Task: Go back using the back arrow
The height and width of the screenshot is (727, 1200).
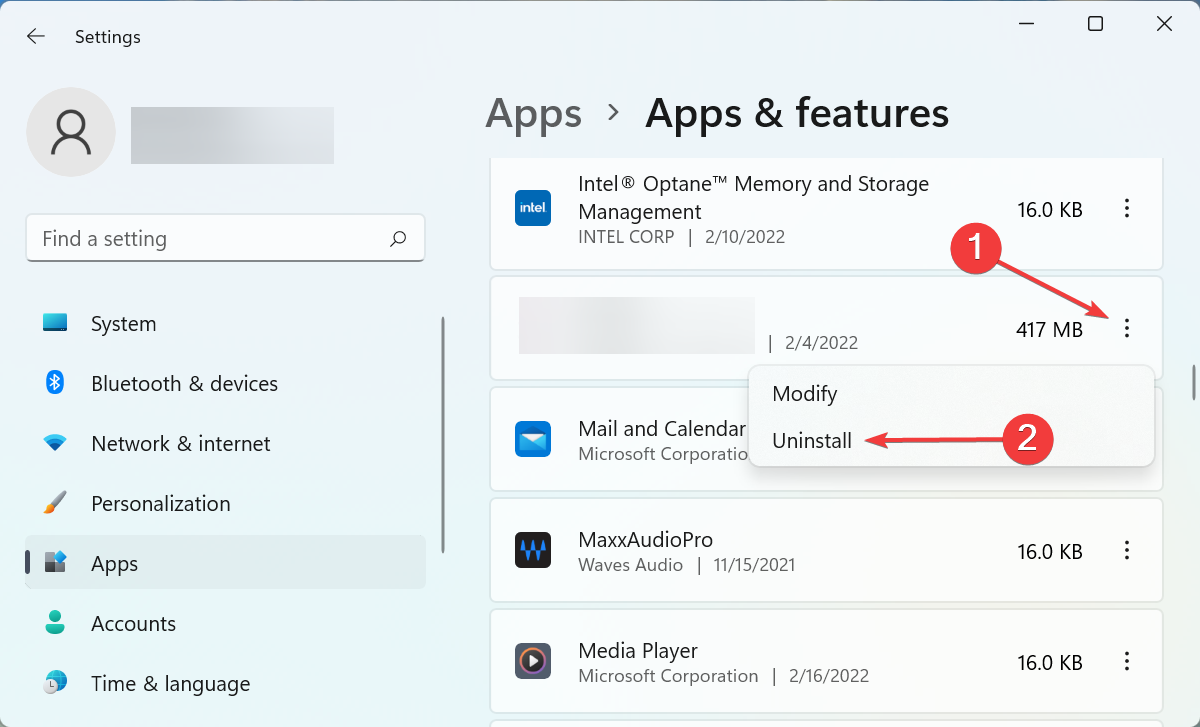Action: coord(36,36)
